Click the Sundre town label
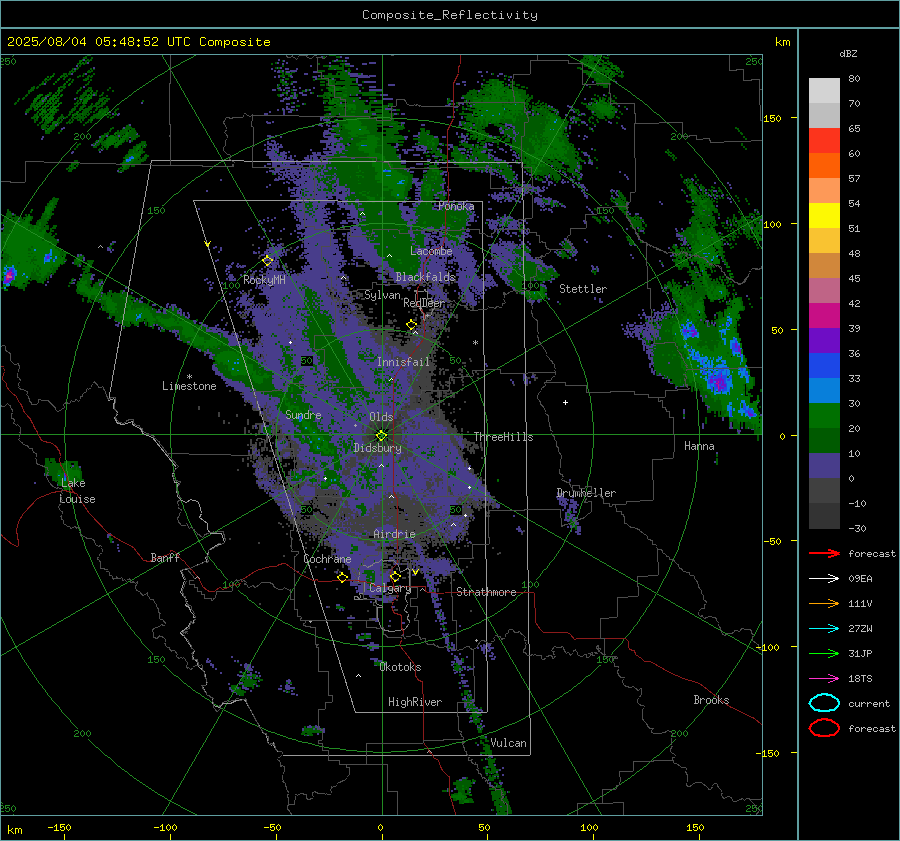900x841 pixels. coord(303,415)
